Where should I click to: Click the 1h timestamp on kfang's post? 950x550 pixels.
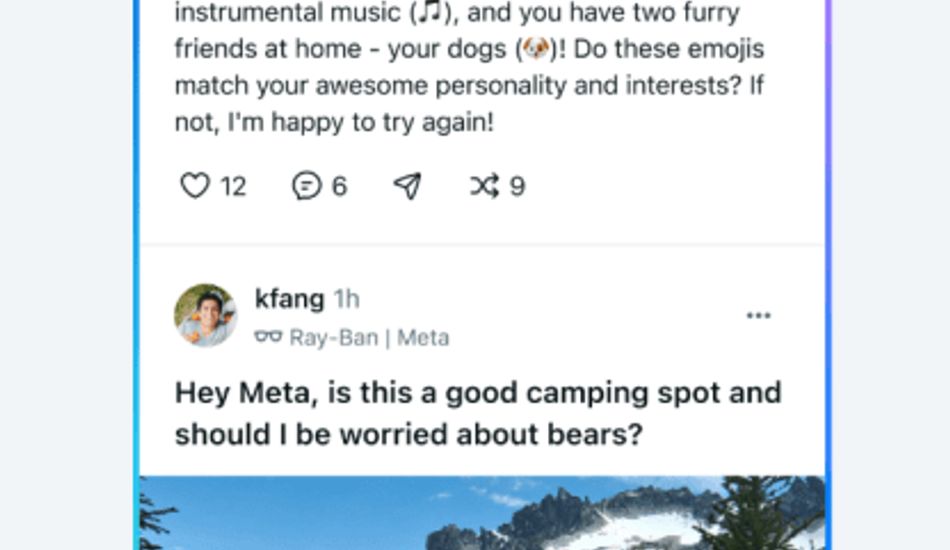click(346, 299)
